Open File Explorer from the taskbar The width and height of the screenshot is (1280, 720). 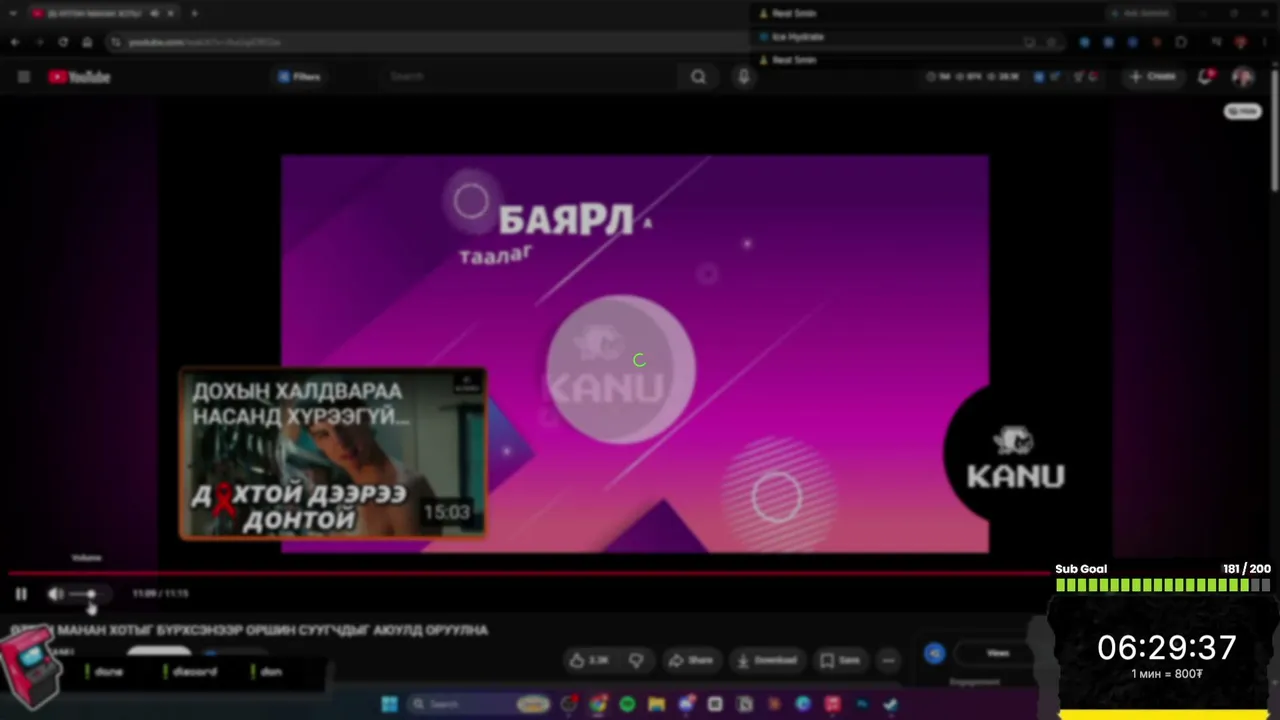[x=656, y=704]
